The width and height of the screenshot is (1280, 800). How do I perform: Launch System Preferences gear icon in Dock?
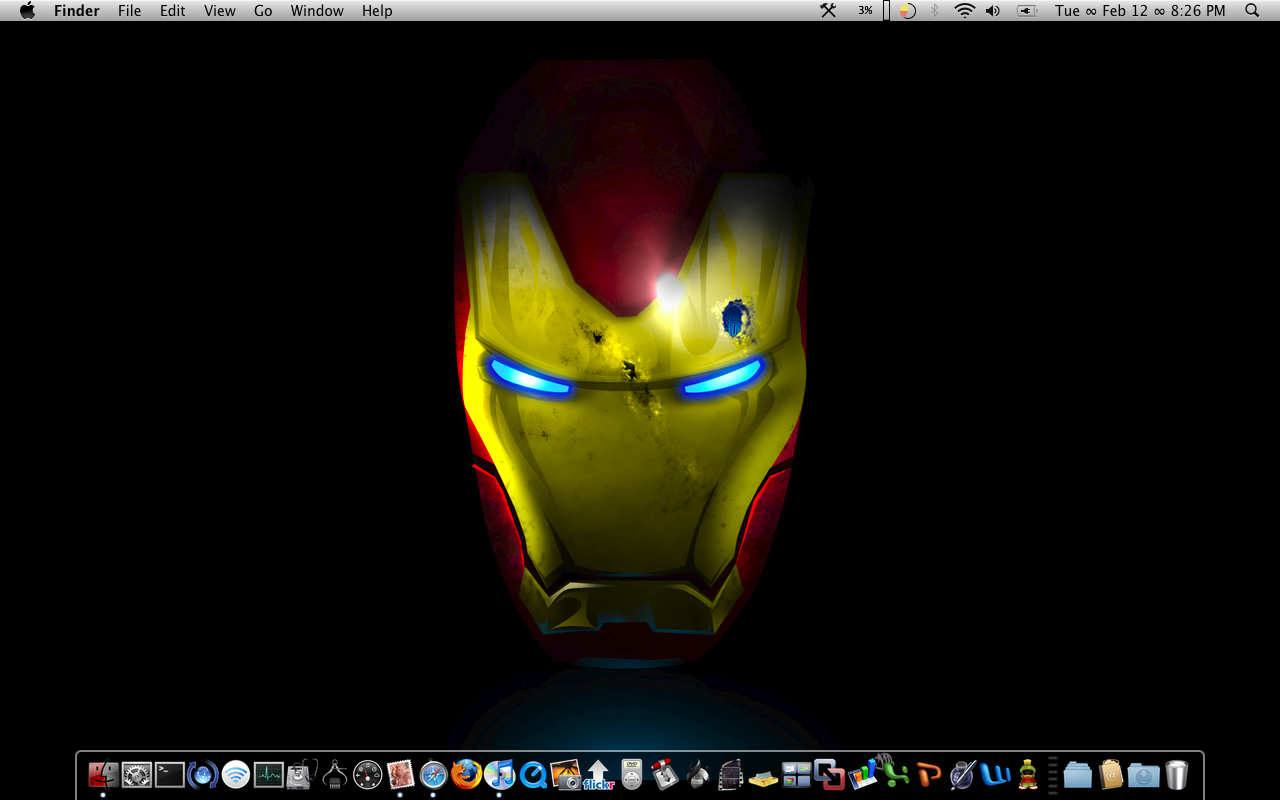click(136, 774)
